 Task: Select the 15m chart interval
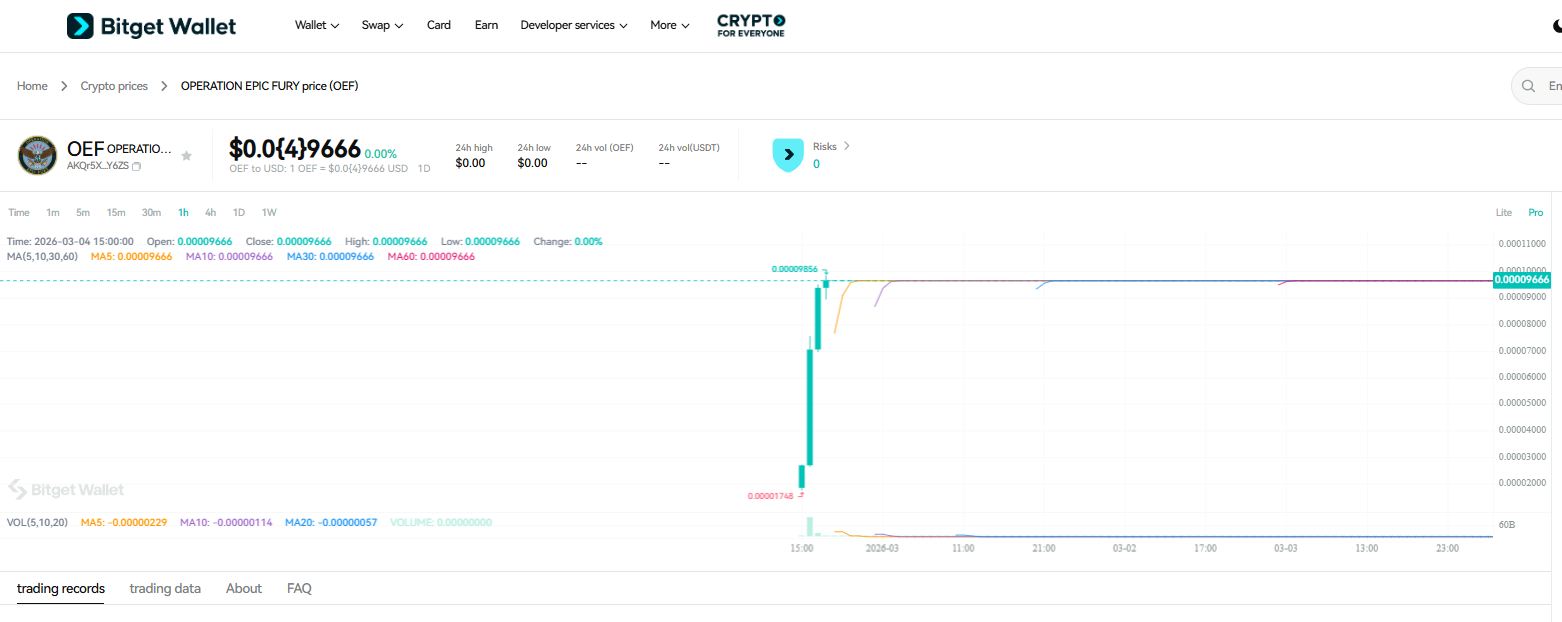(116, 212)
